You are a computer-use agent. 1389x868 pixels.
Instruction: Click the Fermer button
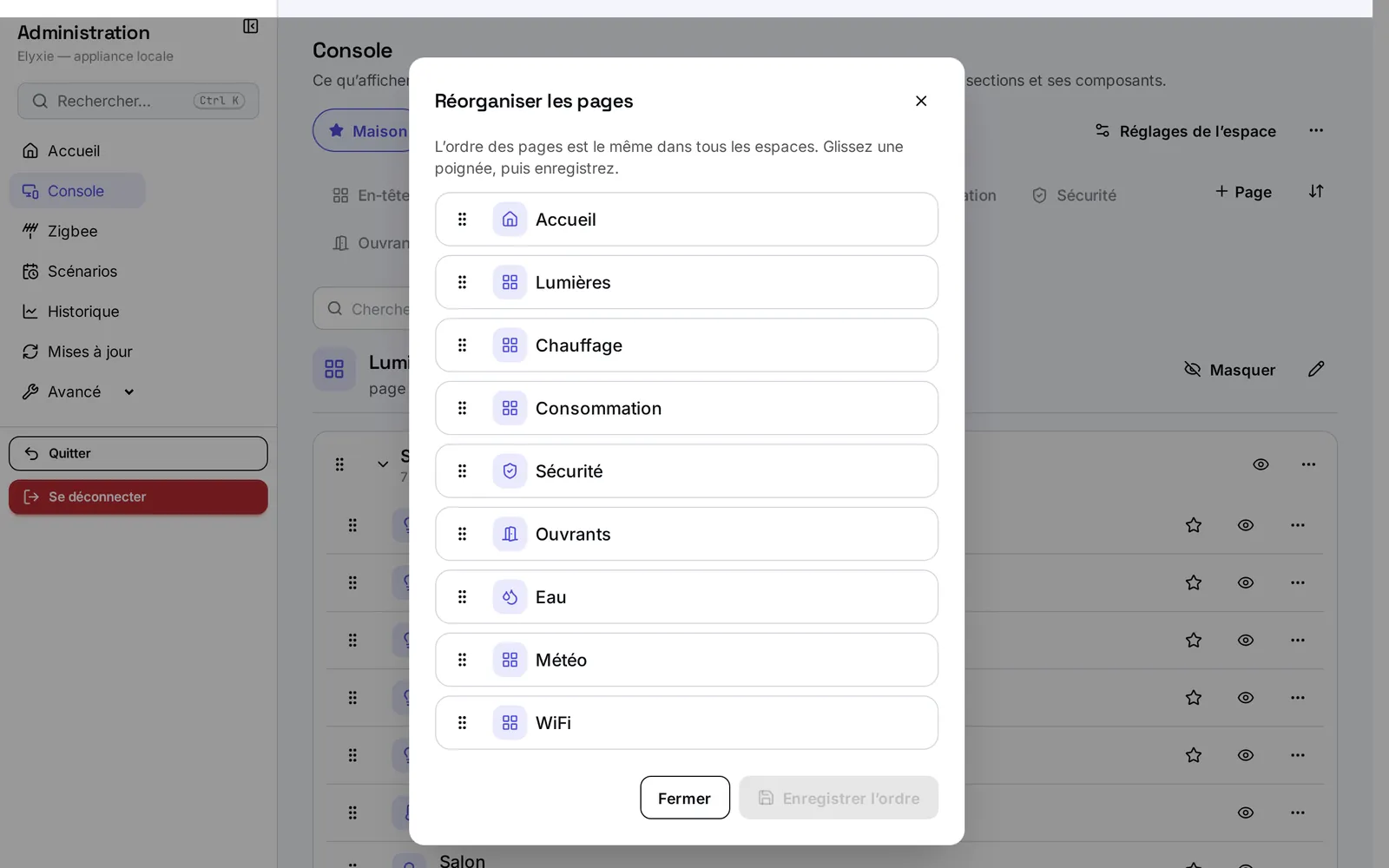point(685,798)
